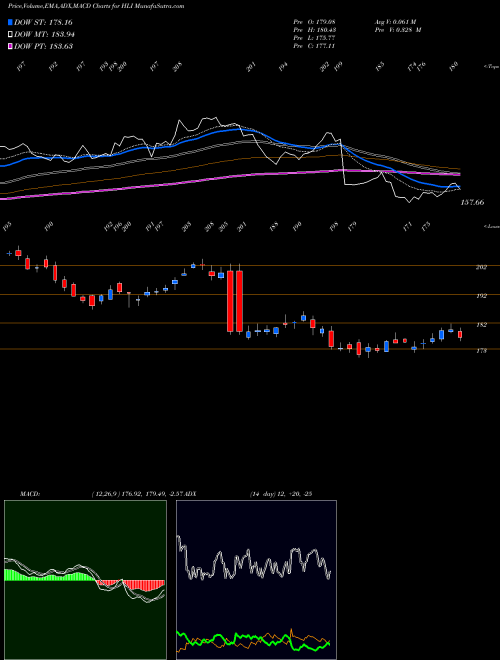Open the green MACD histogram panel

point(85,580)
